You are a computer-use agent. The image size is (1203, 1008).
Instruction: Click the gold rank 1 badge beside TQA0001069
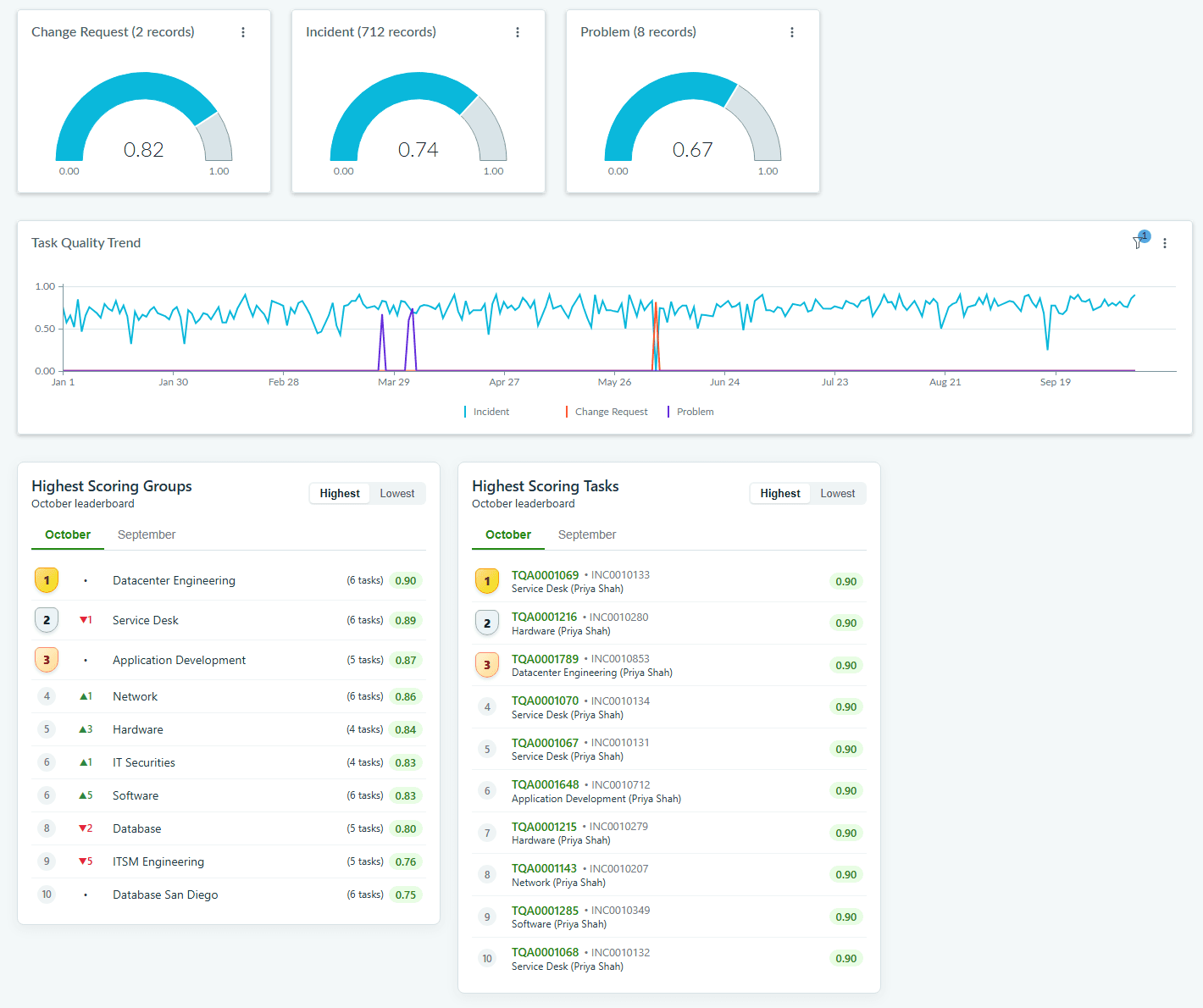point(487,581)
